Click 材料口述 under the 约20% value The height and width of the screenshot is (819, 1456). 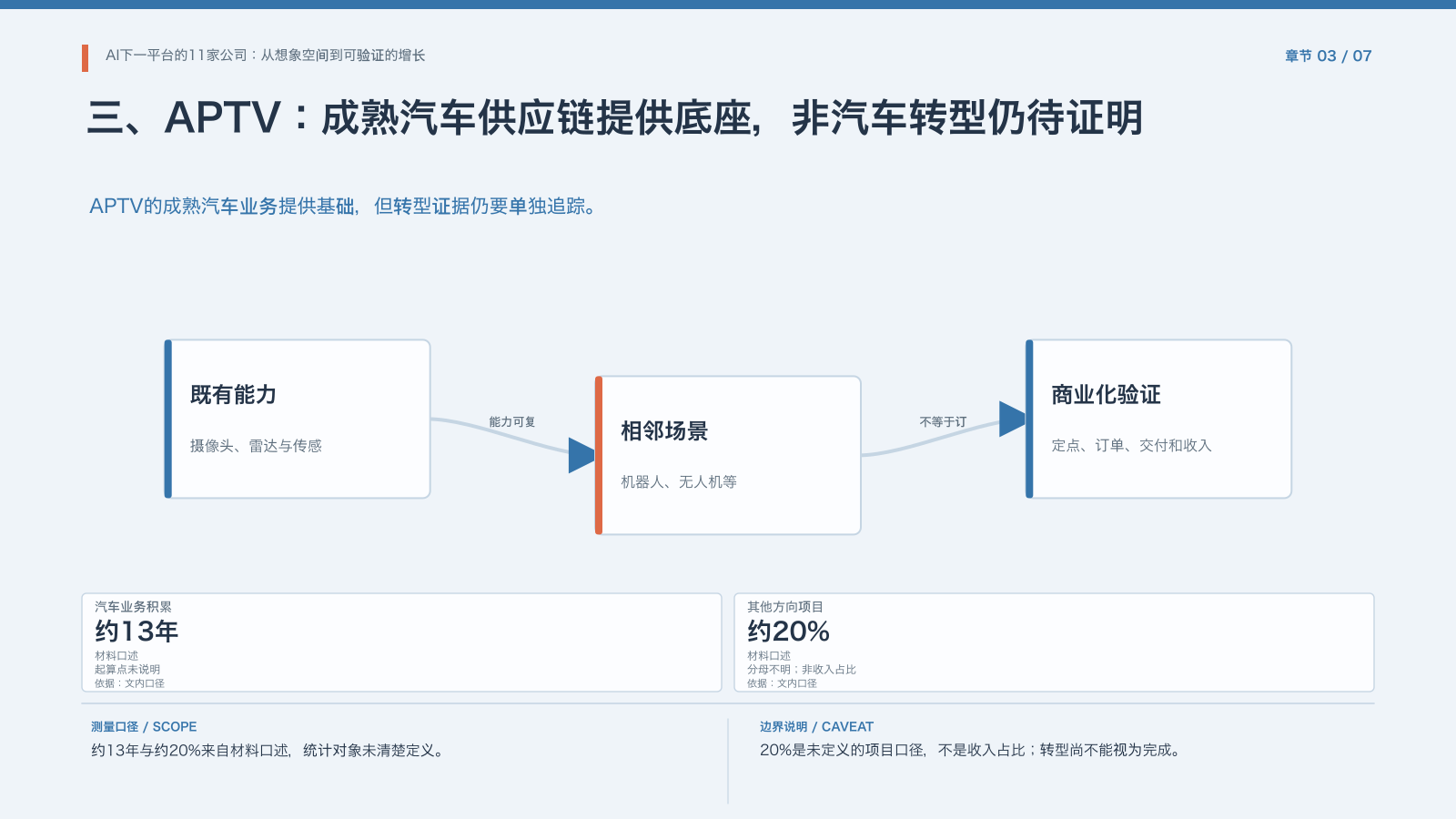[x=769, y=656]
